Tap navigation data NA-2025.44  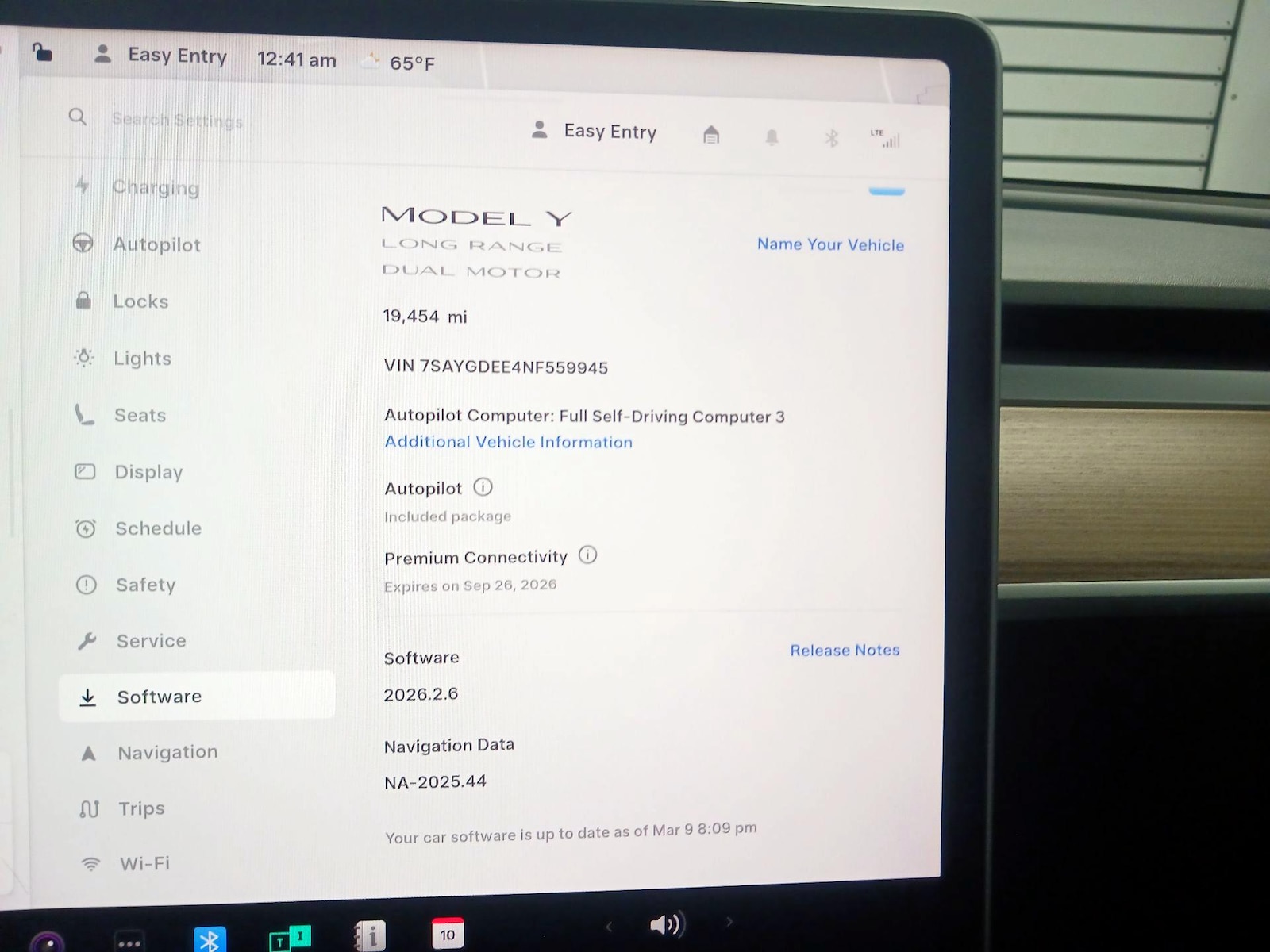pyautogui.click(x=435, y=782)
